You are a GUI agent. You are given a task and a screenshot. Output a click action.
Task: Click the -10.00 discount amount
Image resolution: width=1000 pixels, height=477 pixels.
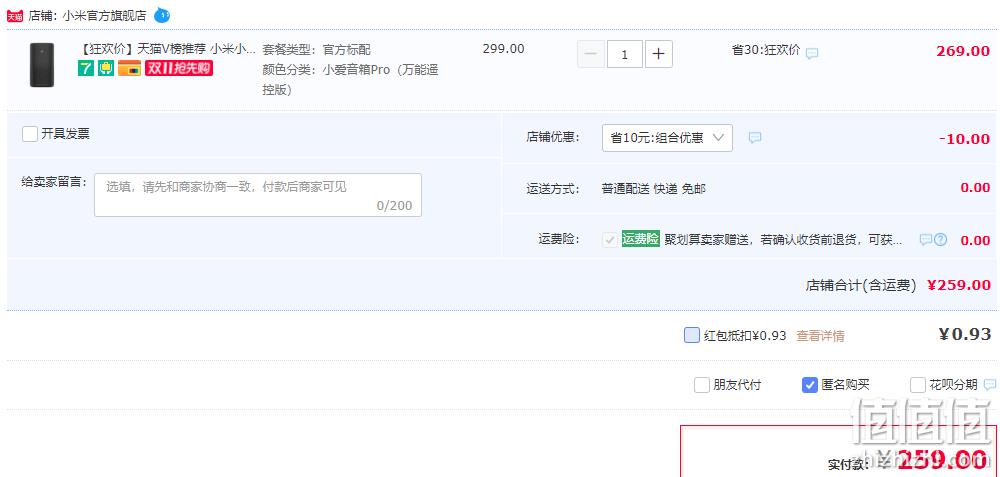click(965, 138)
